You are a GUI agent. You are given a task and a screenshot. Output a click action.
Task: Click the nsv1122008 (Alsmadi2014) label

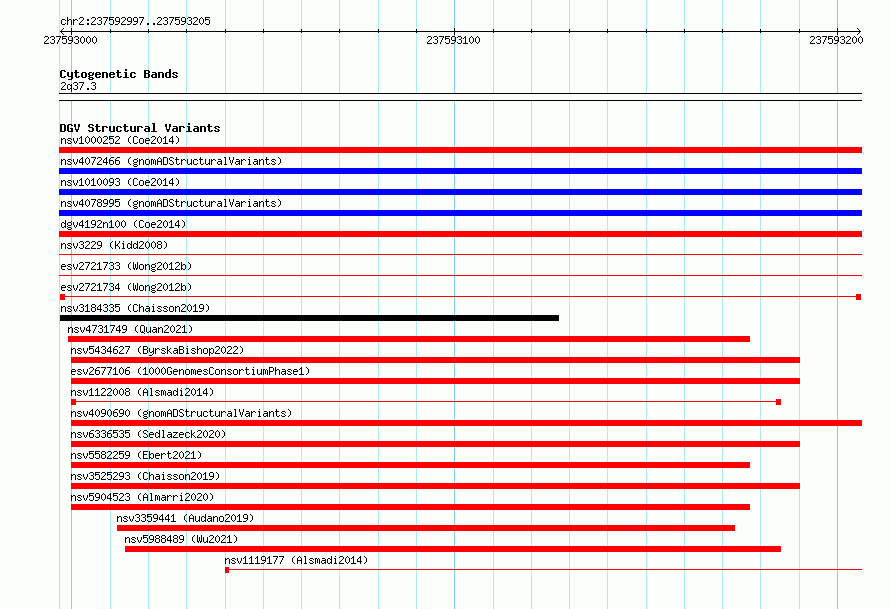pyautogui.click(x=142, y=392)
